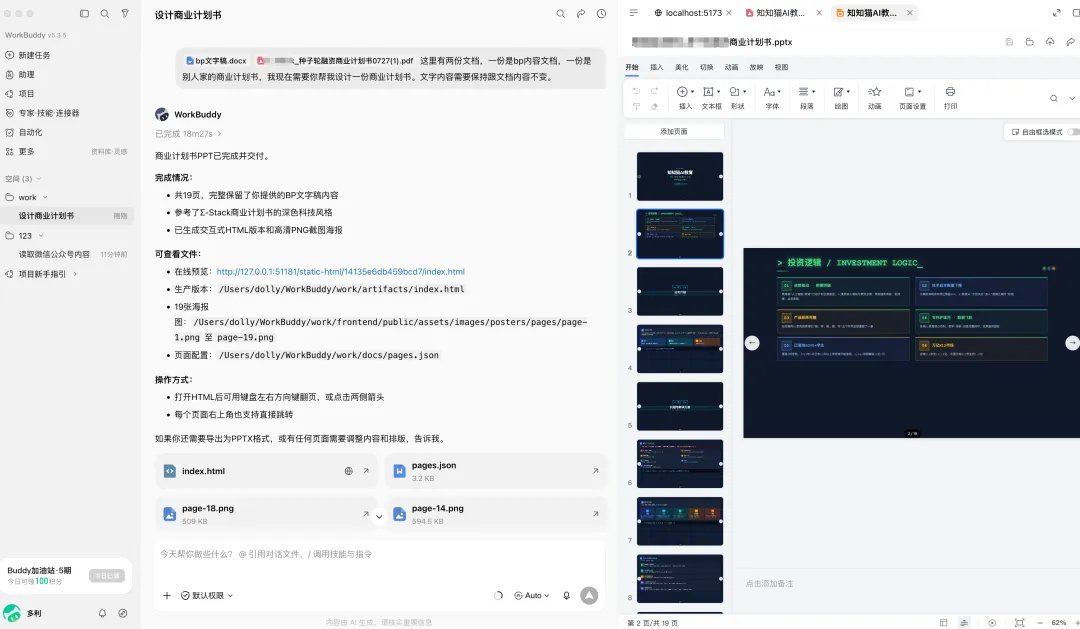Click the 添加页面 button

(674, 132)
